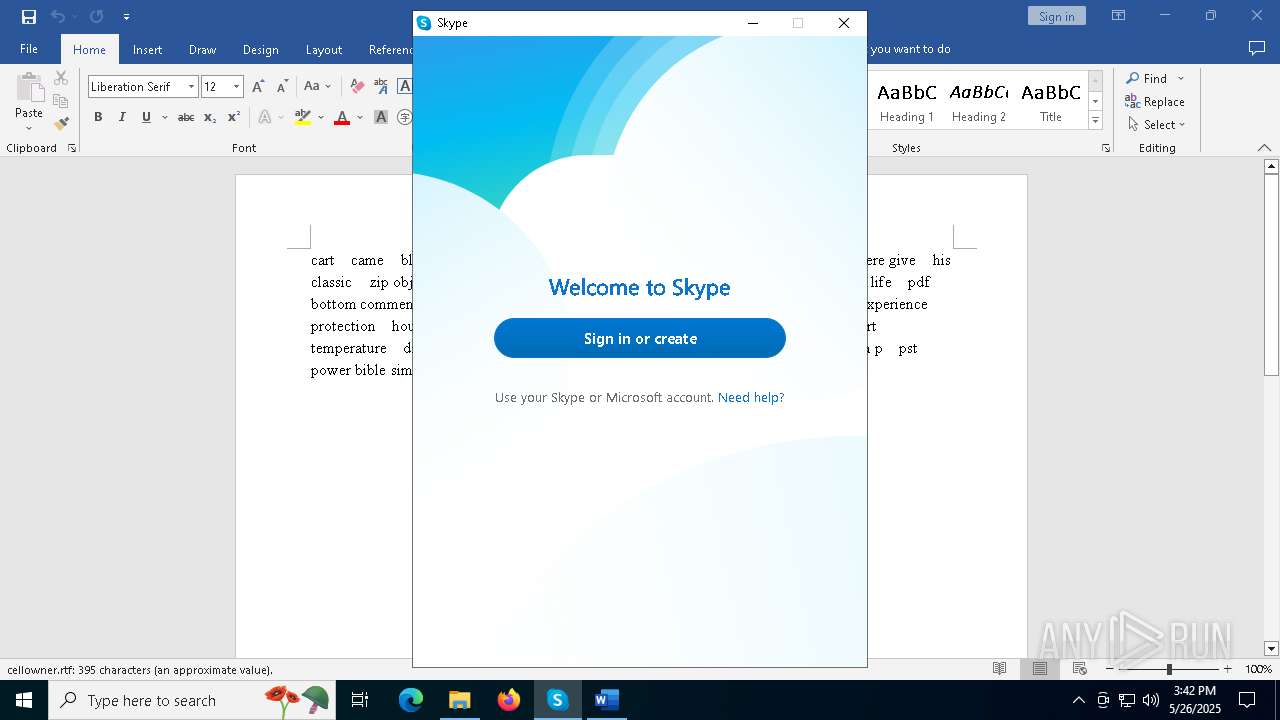Select the Format Painter brush
The width and height of the screenshot is (1280, 720).
(x=61, y=124)
